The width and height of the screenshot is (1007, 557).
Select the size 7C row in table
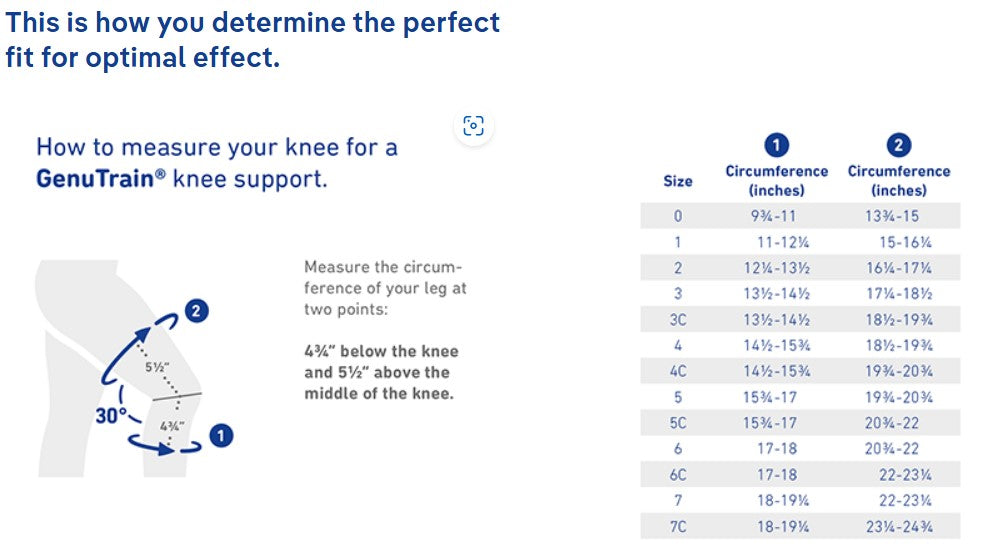pos(800,527)
